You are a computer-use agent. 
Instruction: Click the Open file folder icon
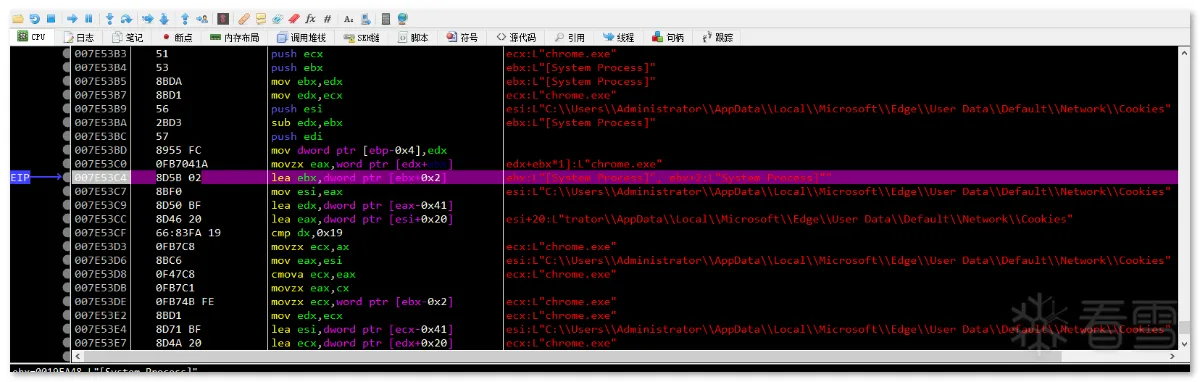(x=17, y=18)
